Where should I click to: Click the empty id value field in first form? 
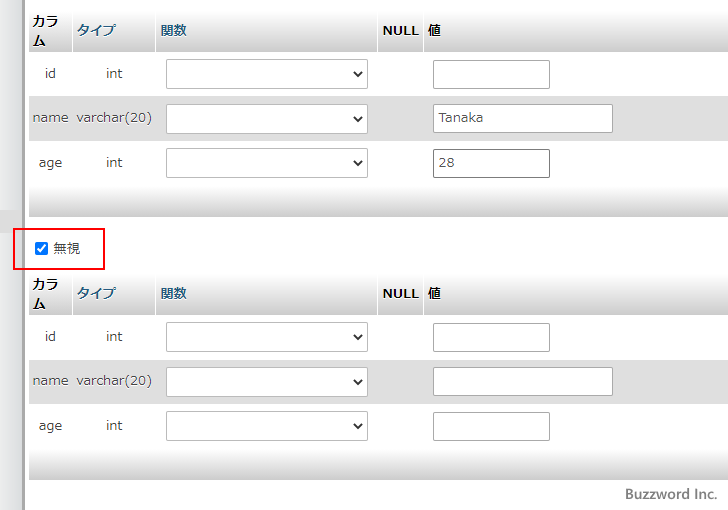pyautogui.click(x=491, y=74)
